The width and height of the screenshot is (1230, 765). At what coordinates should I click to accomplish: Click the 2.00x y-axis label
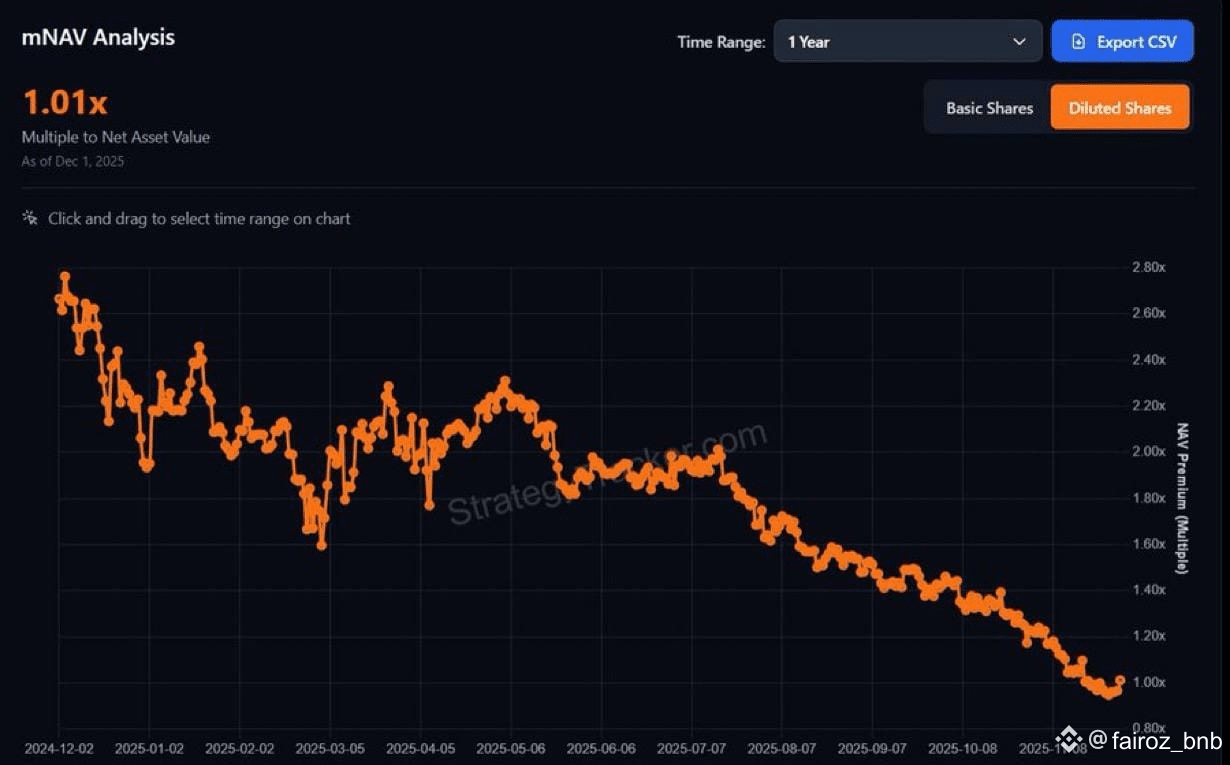click(x=1148, y=452)
